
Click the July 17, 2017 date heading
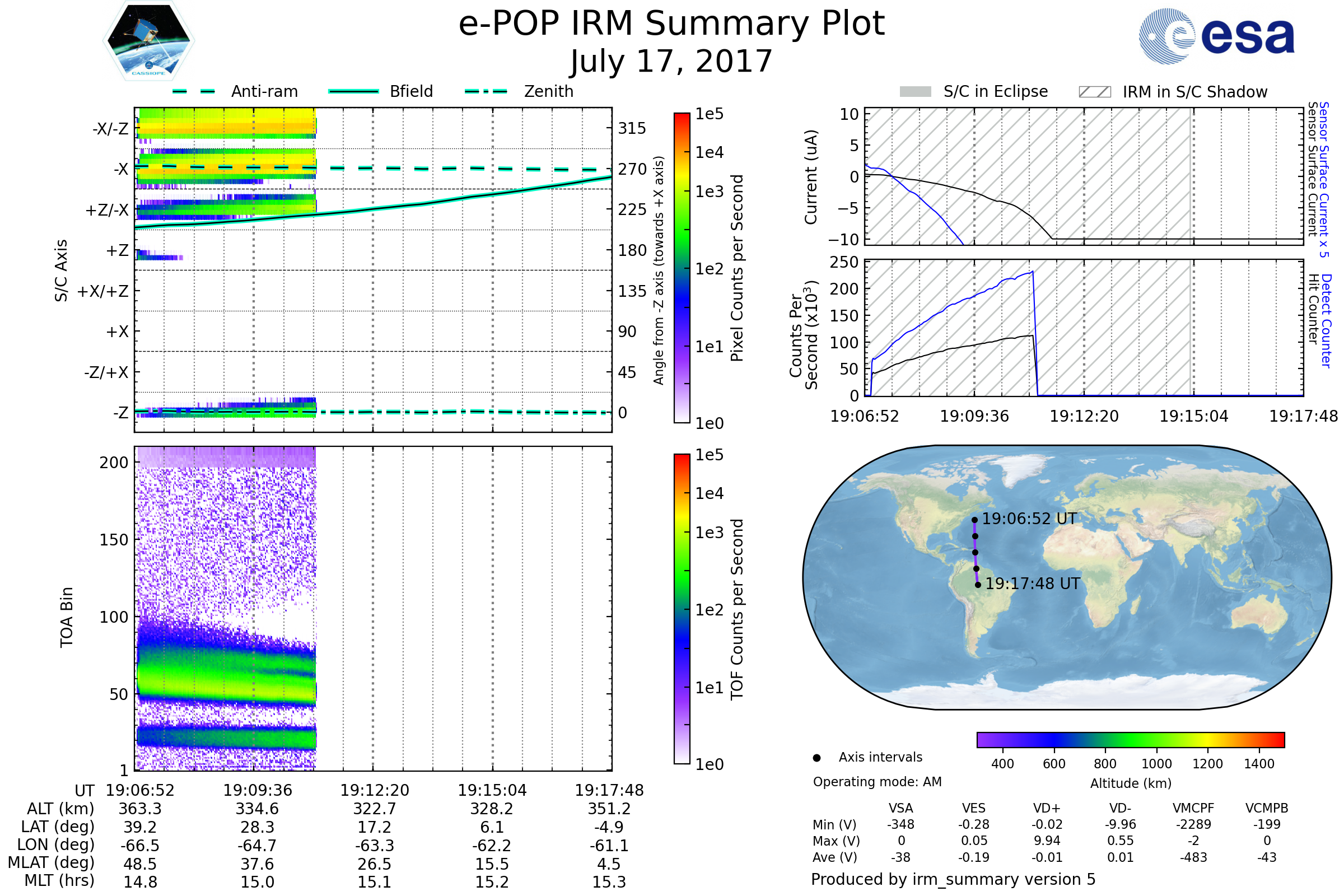click(671, 61)
